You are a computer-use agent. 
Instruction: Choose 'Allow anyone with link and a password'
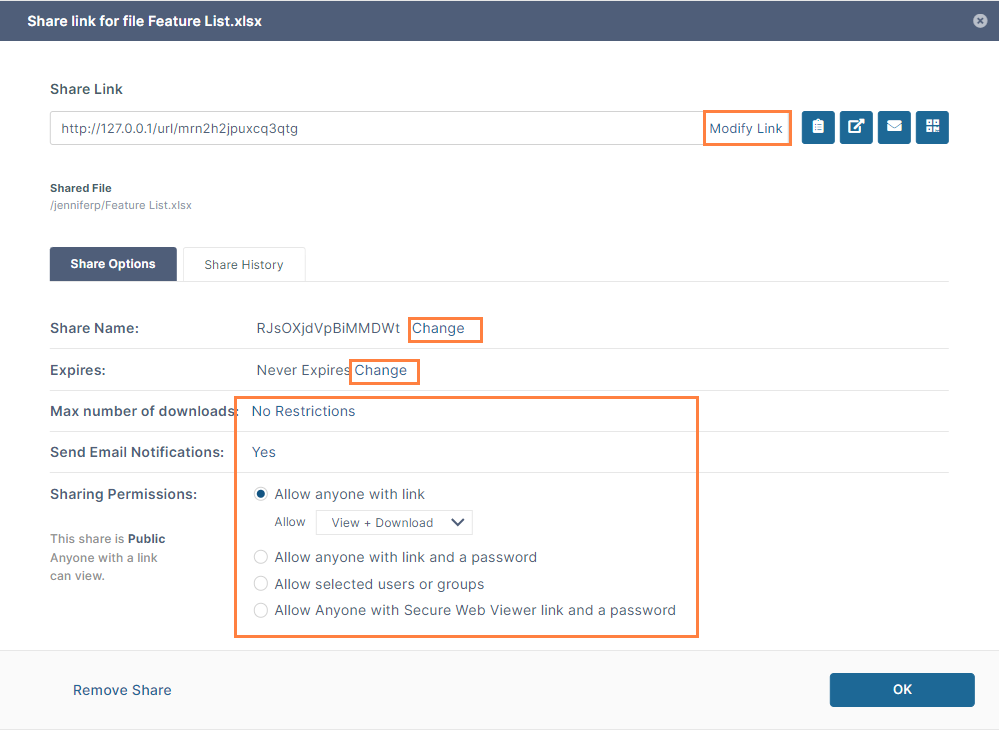coord(262,557)
